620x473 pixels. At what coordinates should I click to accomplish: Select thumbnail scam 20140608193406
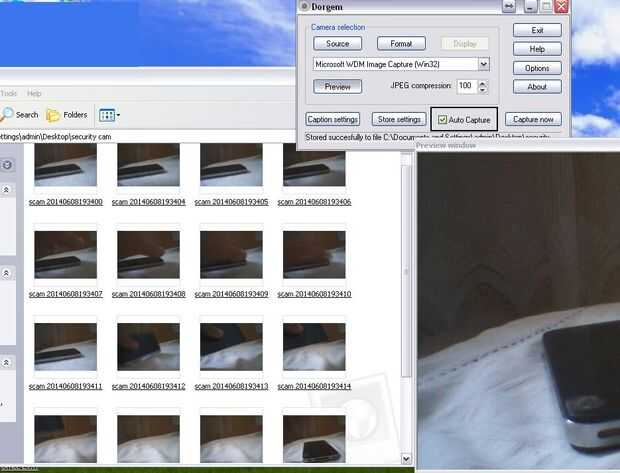(314, 165)
